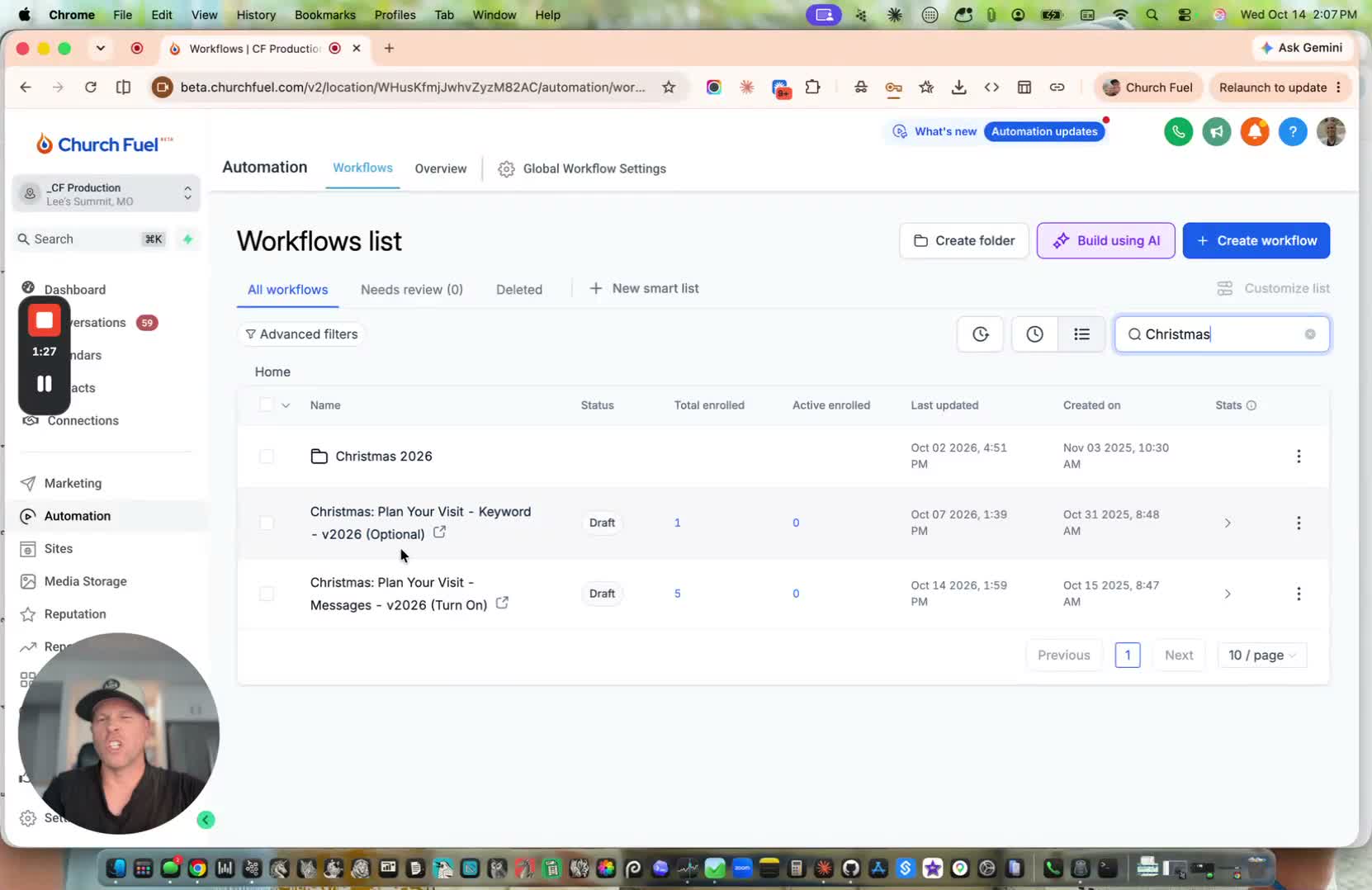Click the green phone dialer icon
1372x890 pixels.
click(1178, 132)
